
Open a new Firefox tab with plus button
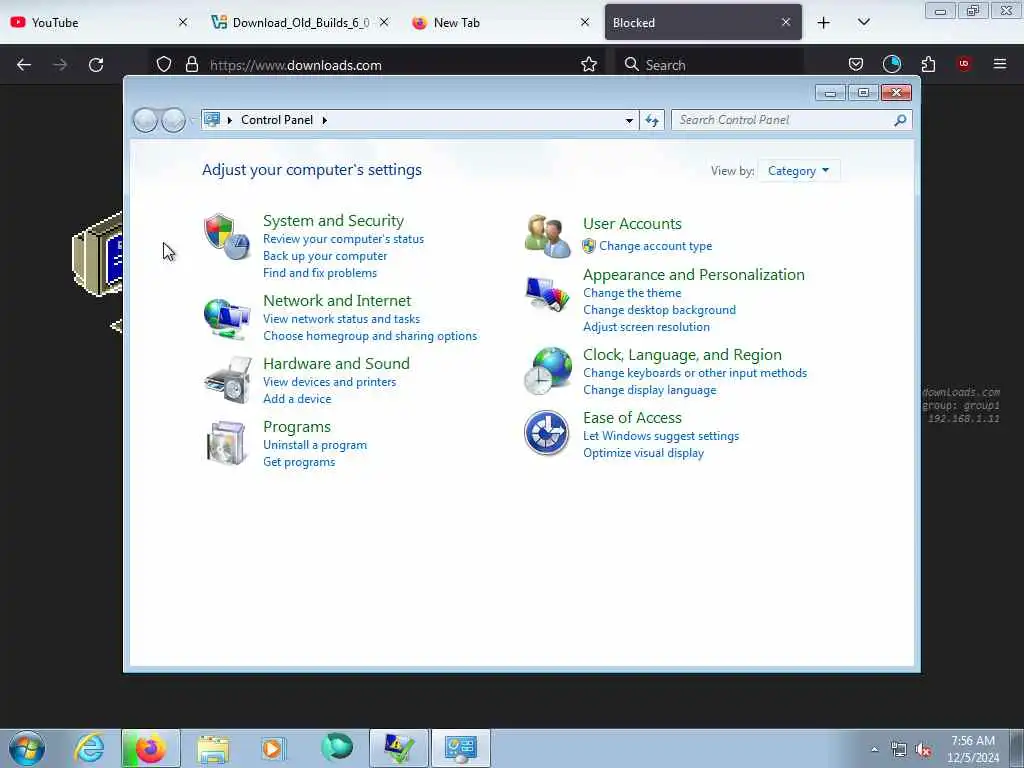(x=824, y=23)
